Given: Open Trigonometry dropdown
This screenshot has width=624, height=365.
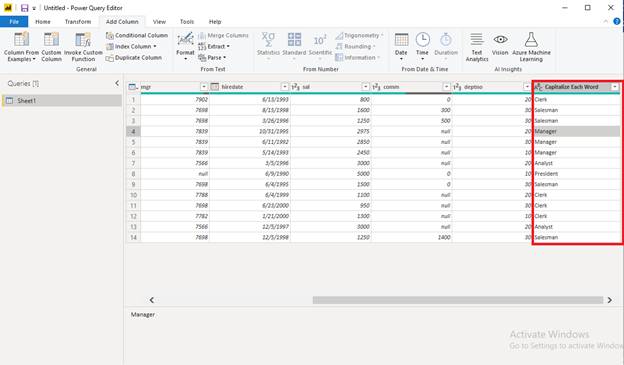Looking at the screenshot, I should [359, 35].
